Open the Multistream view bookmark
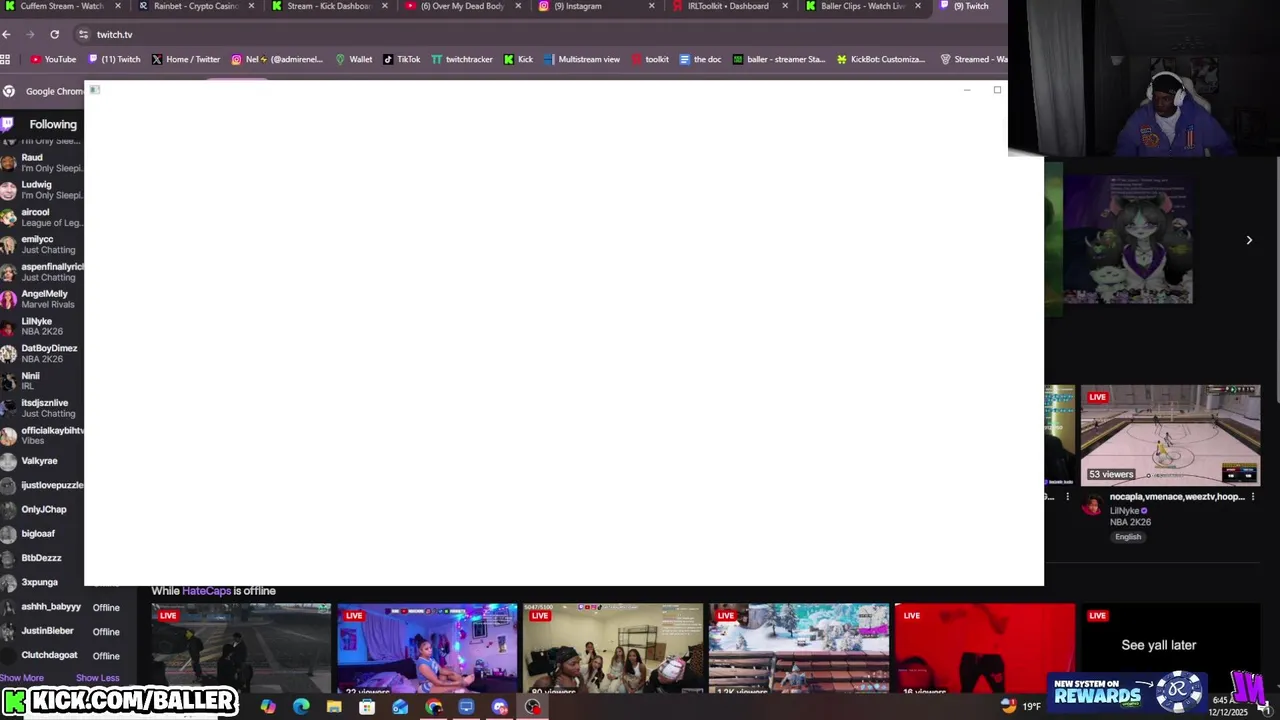 (x=582, y=59)
